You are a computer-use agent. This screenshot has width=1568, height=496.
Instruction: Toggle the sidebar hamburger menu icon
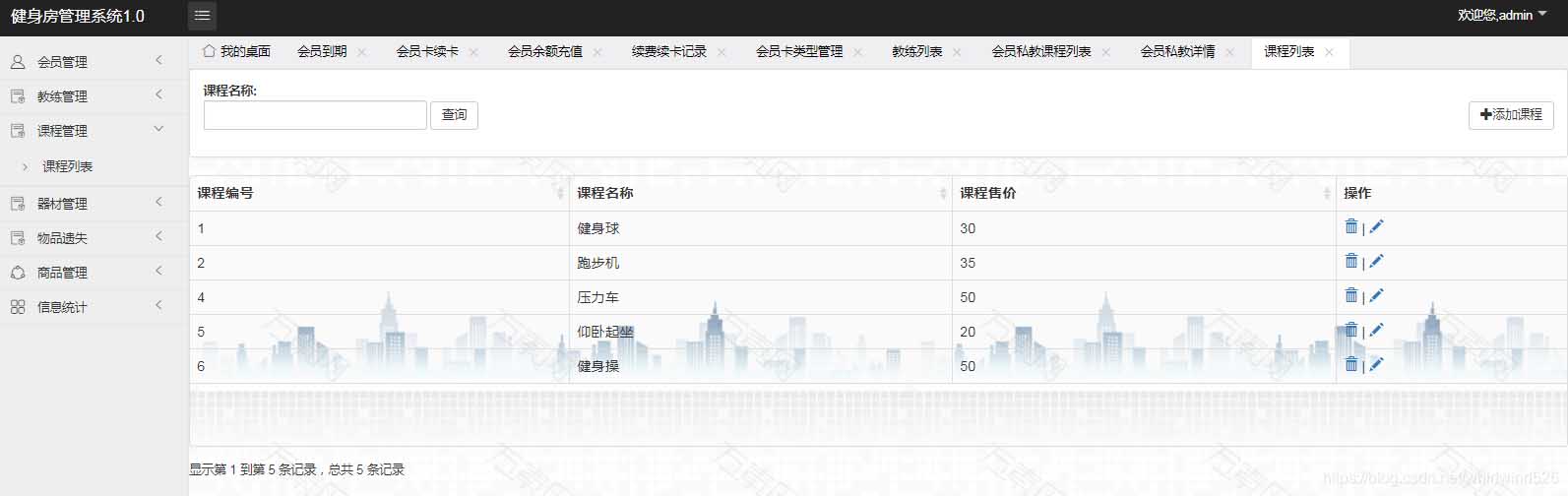click(x=202, y=15)
